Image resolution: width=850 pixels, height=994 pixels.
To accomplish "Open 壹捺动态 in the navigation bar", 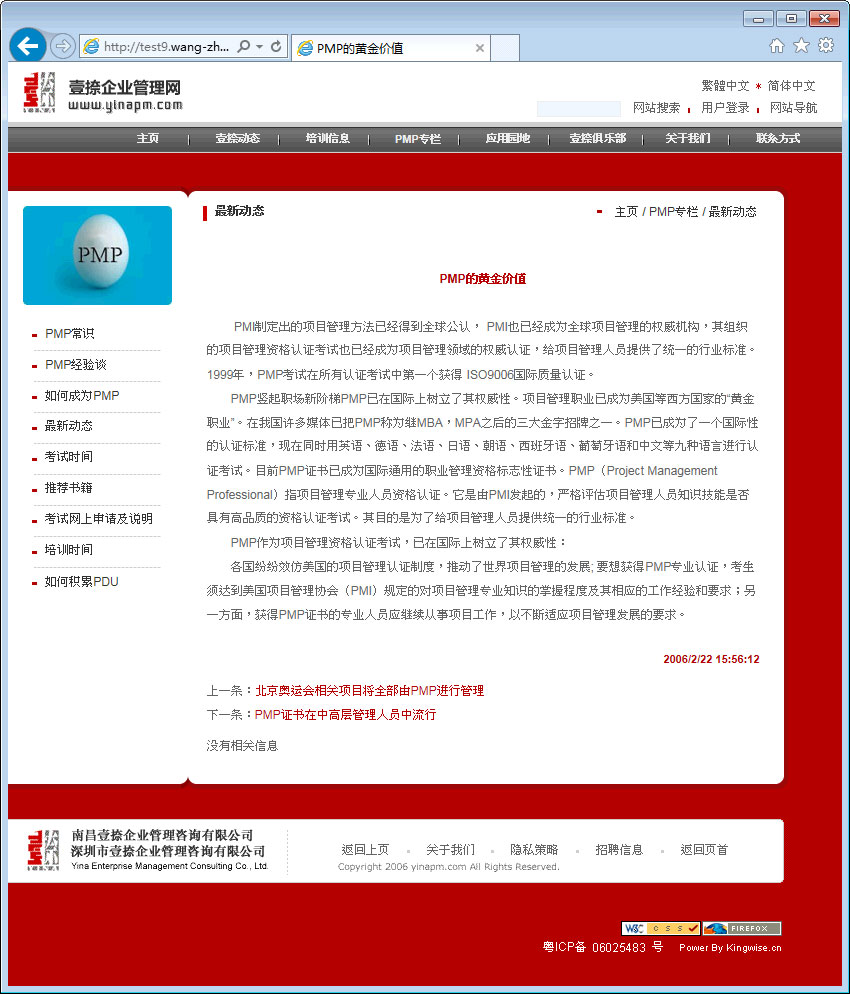I will [x=238, y=138].
